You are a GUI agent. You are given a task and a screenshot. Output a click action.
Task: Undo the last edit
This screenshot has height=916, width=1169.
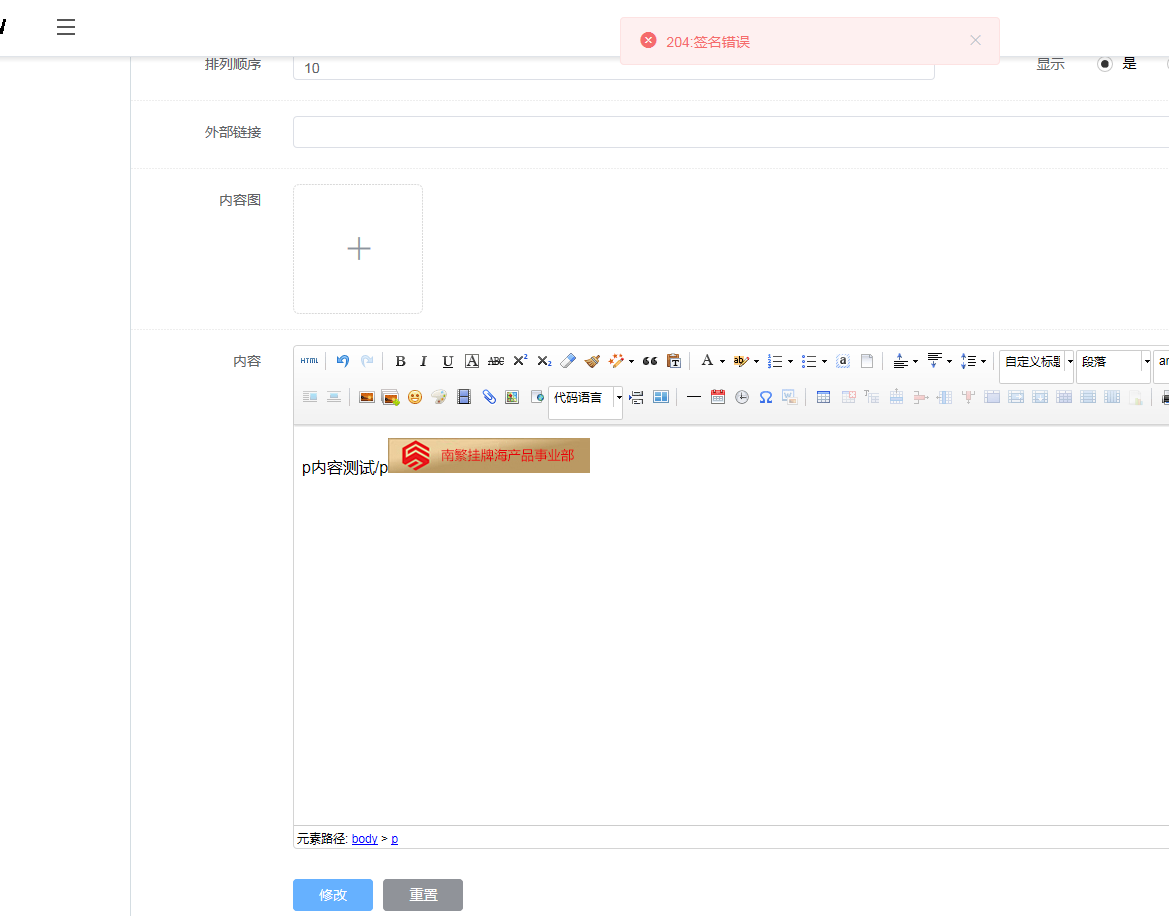pyautogui.click(x=342, y=361)
